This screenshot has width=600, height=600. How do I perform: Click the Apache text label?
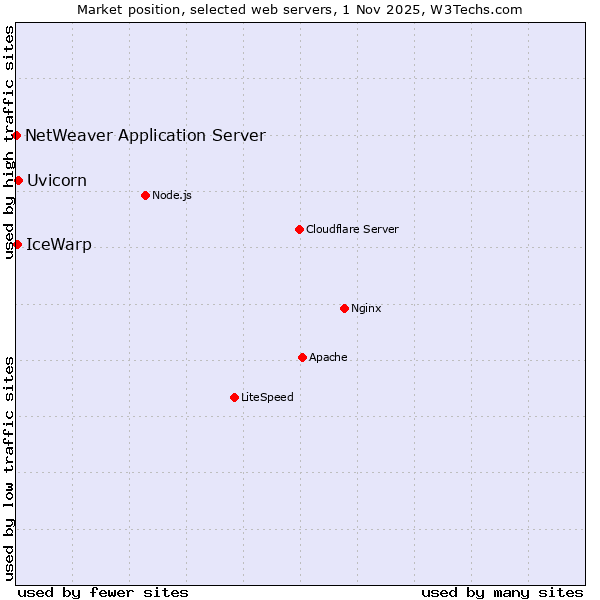(x=328, y=357)
